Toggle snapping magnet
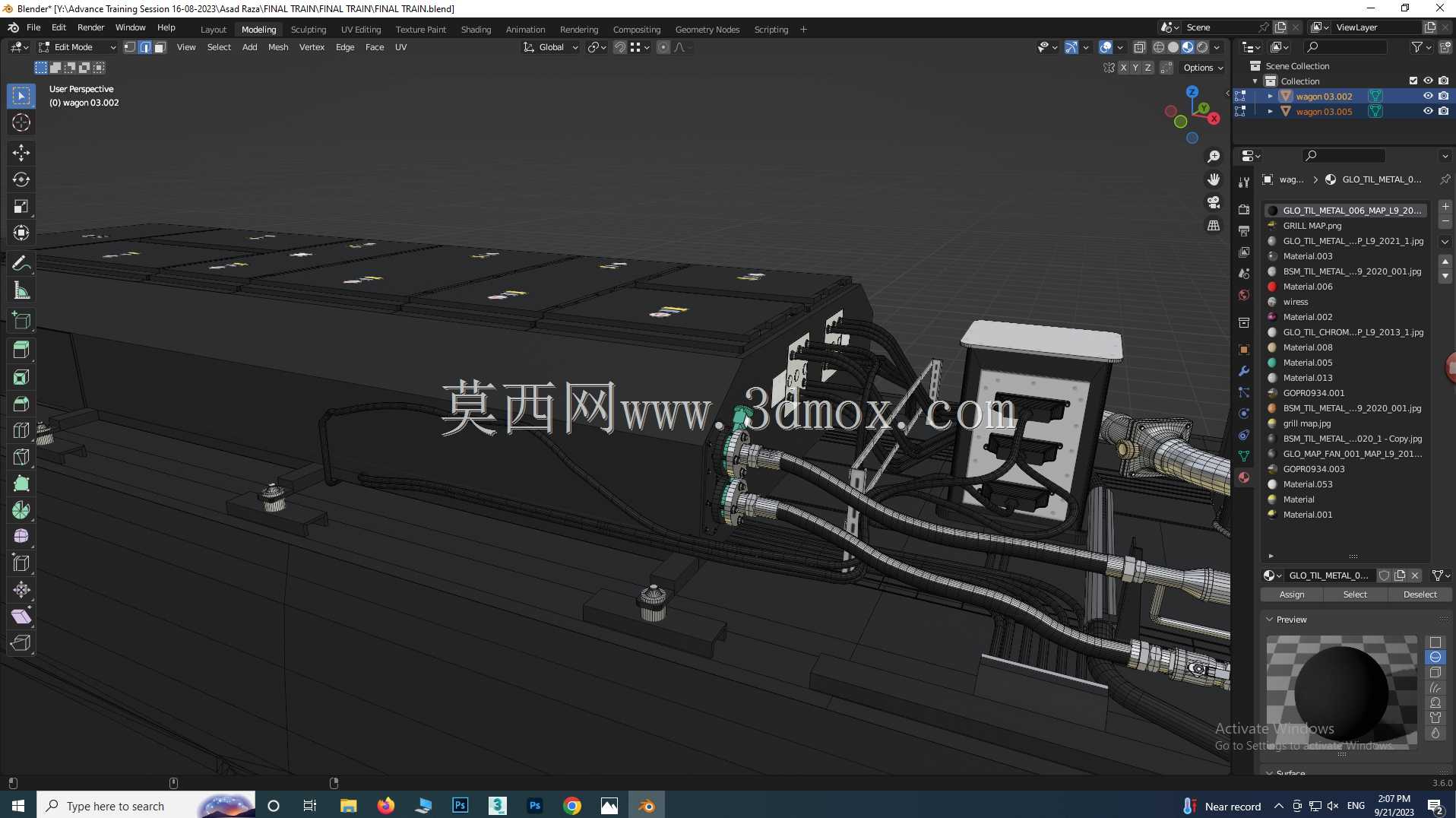Viewport: 1456px width, 818px height. (620, 47)
